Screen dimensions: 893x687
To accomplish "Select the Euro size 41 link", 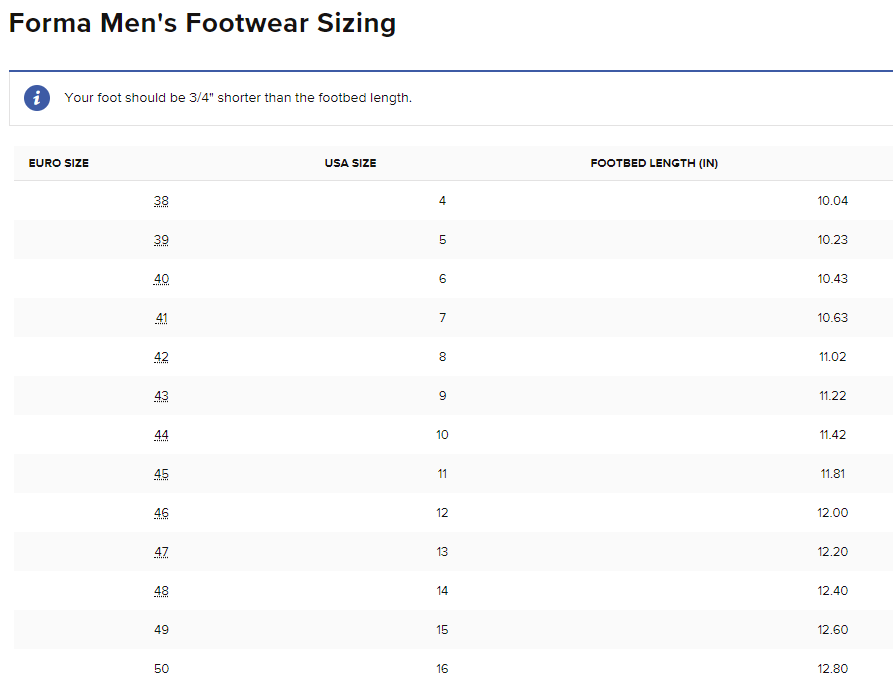I will (x=161, y=318).
